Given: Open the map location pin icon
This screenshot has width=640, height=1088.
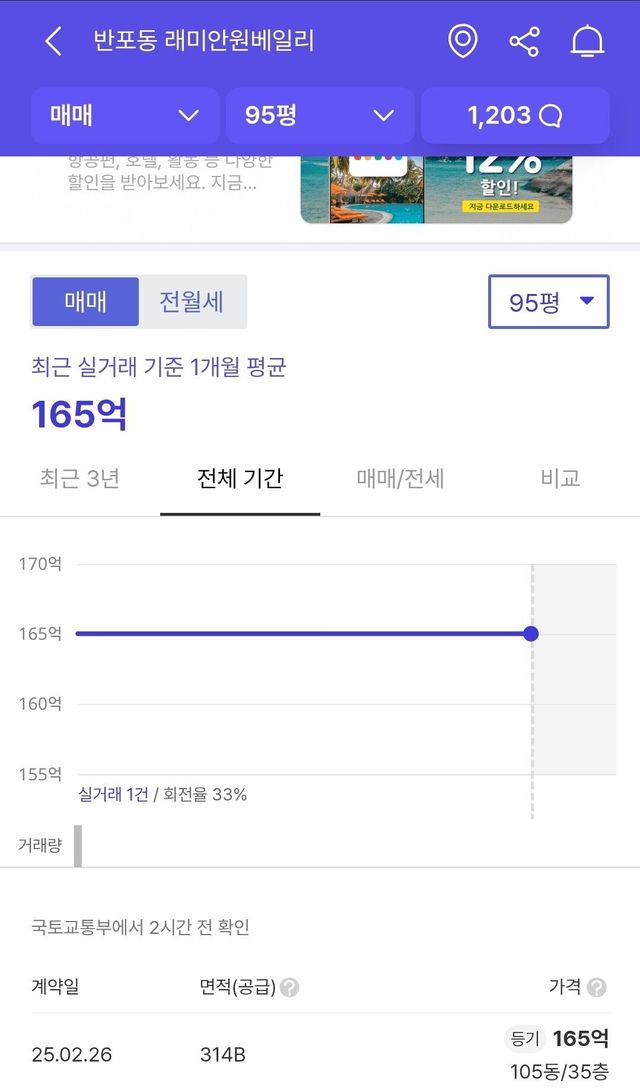Looking at the screenshot, I should pyautogui.click(x=462, y=41).
